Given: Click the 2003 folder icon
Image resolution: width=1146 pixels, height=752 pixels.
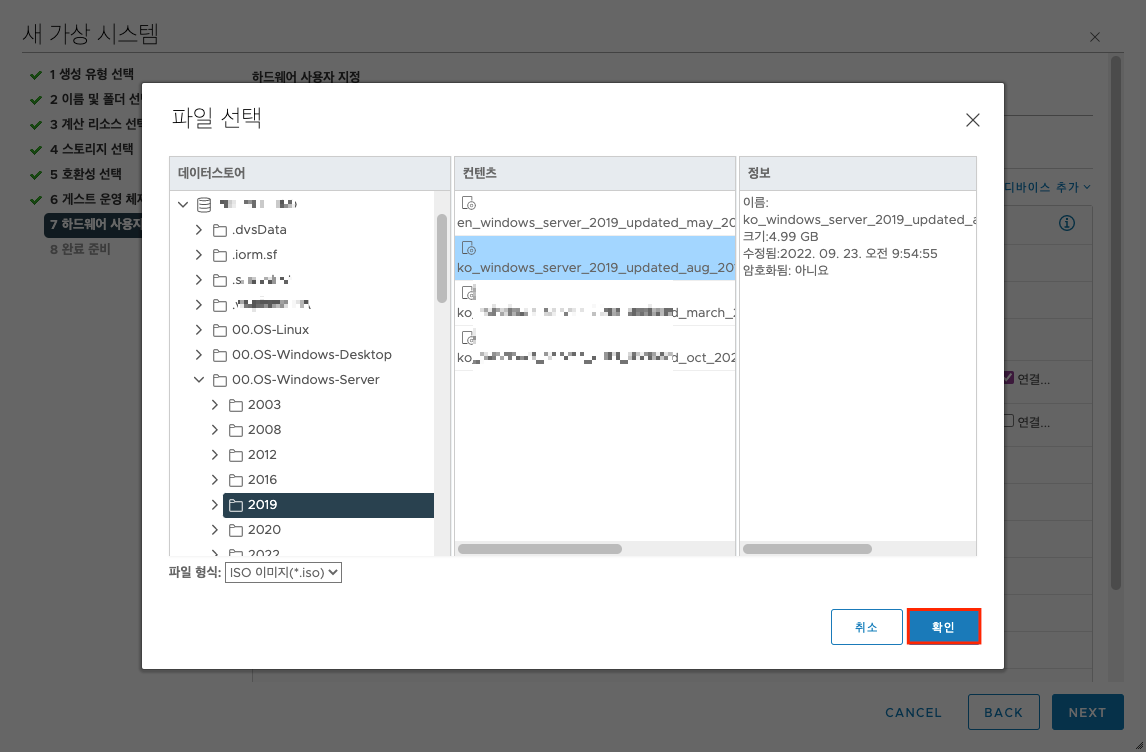Looking at the screenshot, I should click(x=236, y=406).
